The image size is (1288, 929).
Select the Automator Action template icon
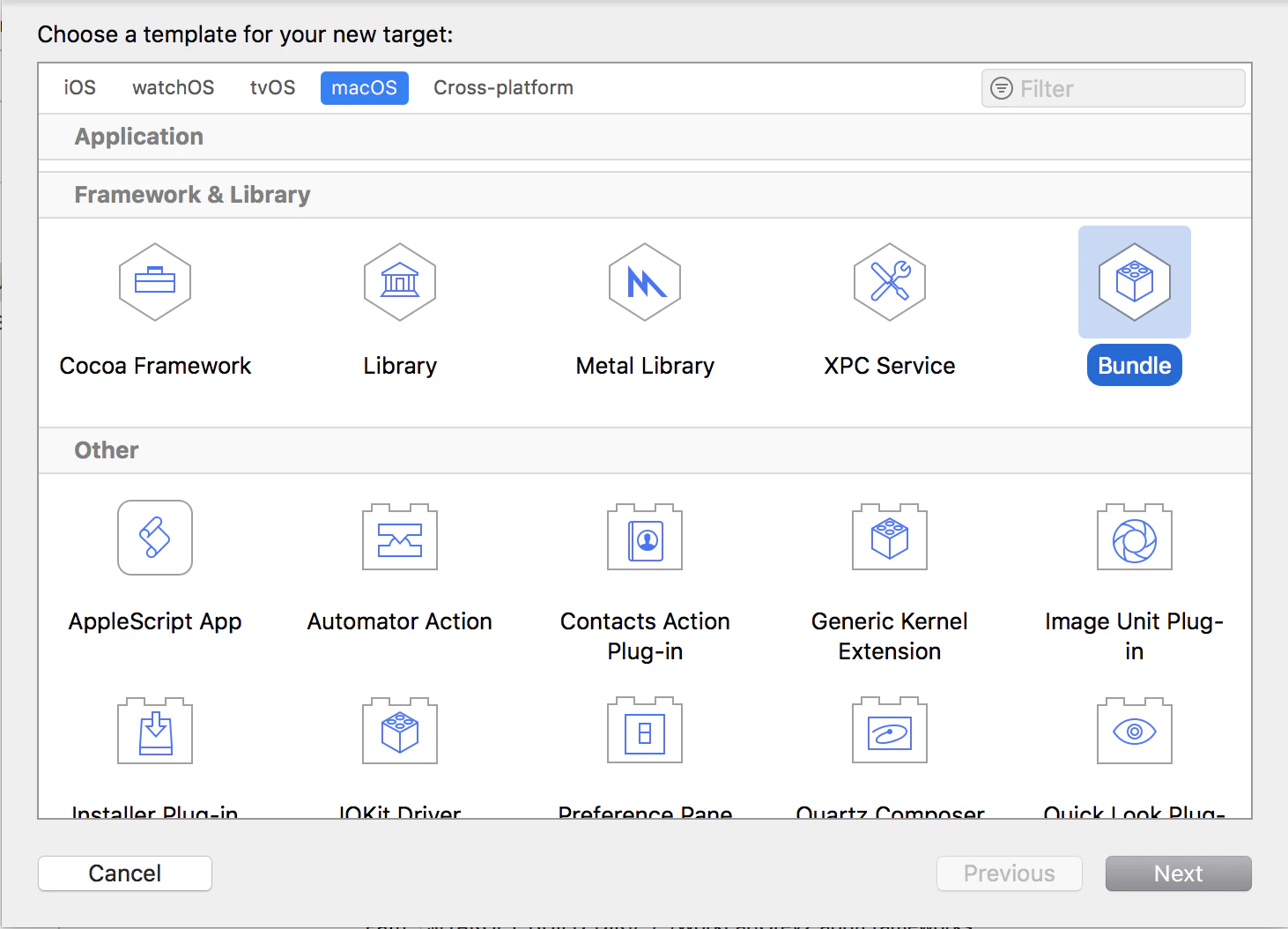400,537
